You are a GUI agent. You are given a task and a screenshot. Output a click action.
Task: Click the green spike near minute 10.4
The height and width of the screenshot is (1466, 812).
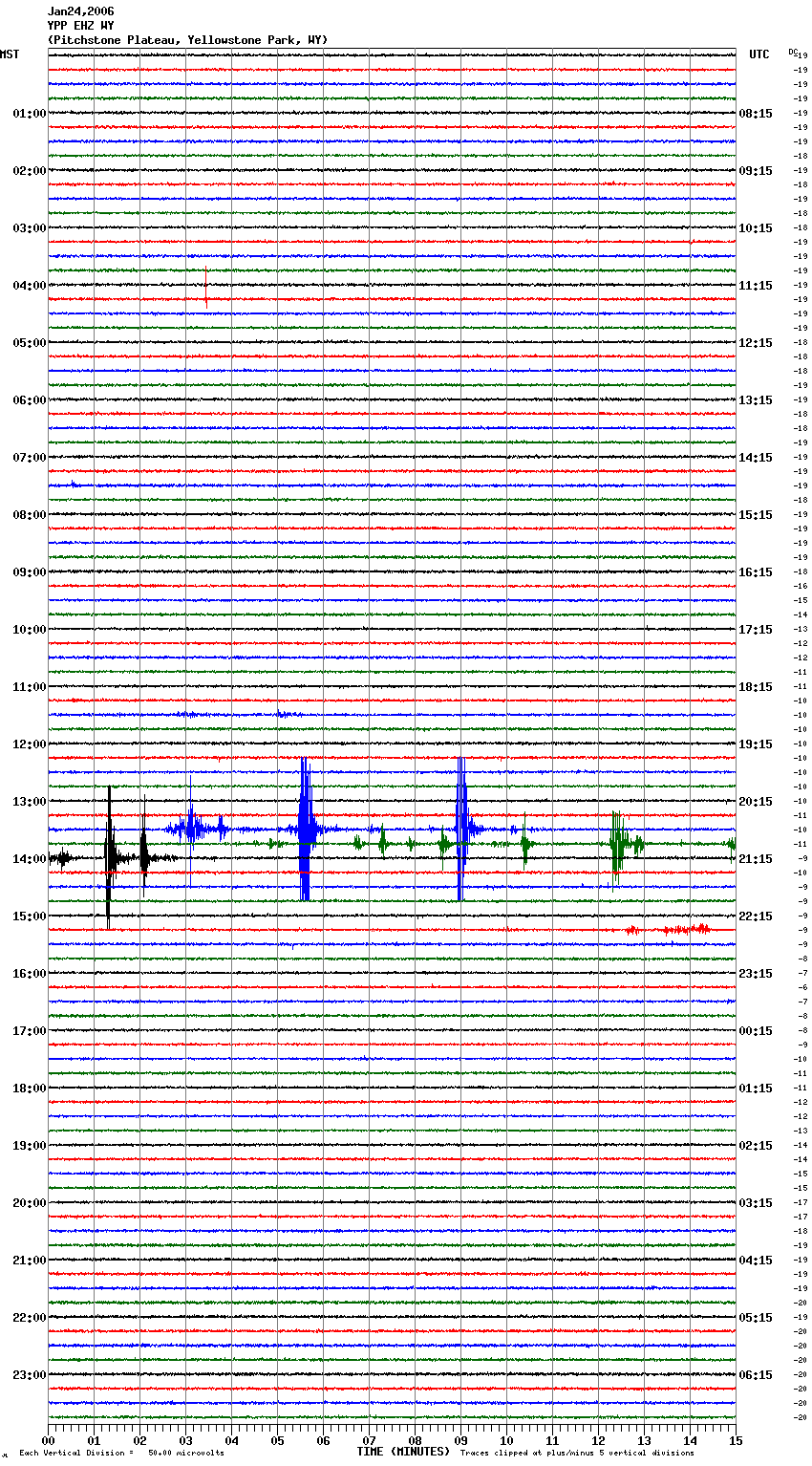click(x=524, y=844)
